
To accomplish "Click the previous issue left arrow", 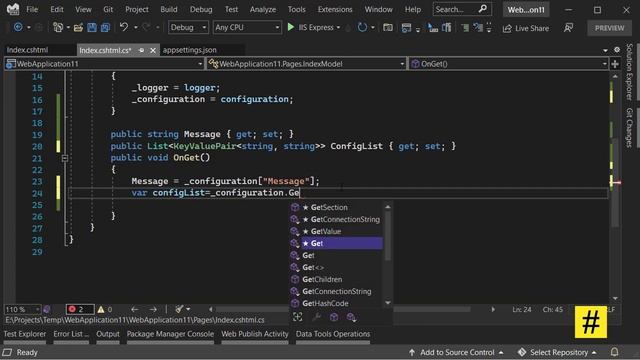I will coord(135,309).
